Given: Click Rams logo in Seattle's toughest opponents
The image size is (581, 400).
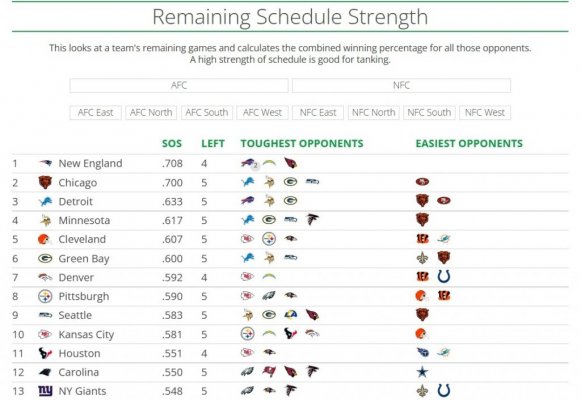Looking at the screenshot, I should pyautogui.click(x=290, y=314).
